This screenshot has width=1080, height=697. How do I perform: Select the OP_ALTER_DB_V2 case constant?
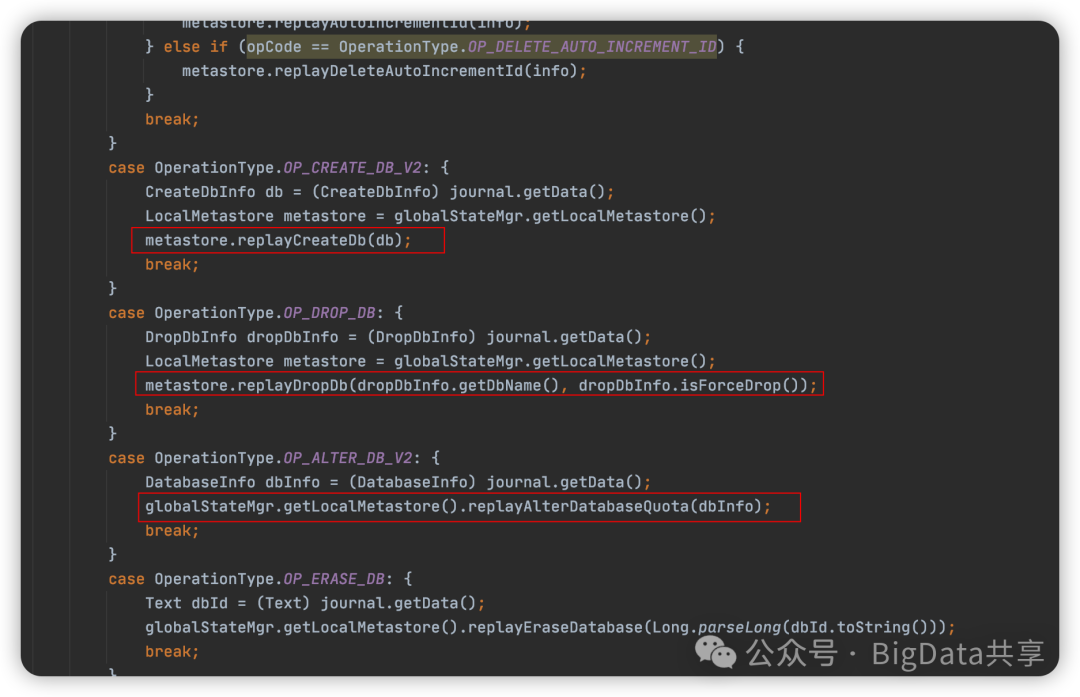coord(348,459)
